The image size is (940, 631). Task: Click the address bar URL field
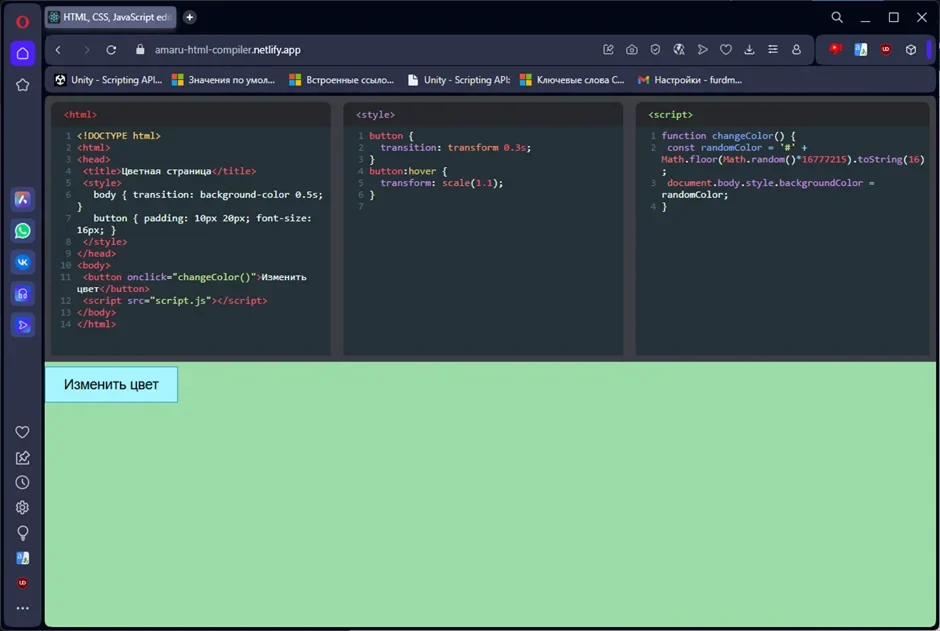(228, 50)
